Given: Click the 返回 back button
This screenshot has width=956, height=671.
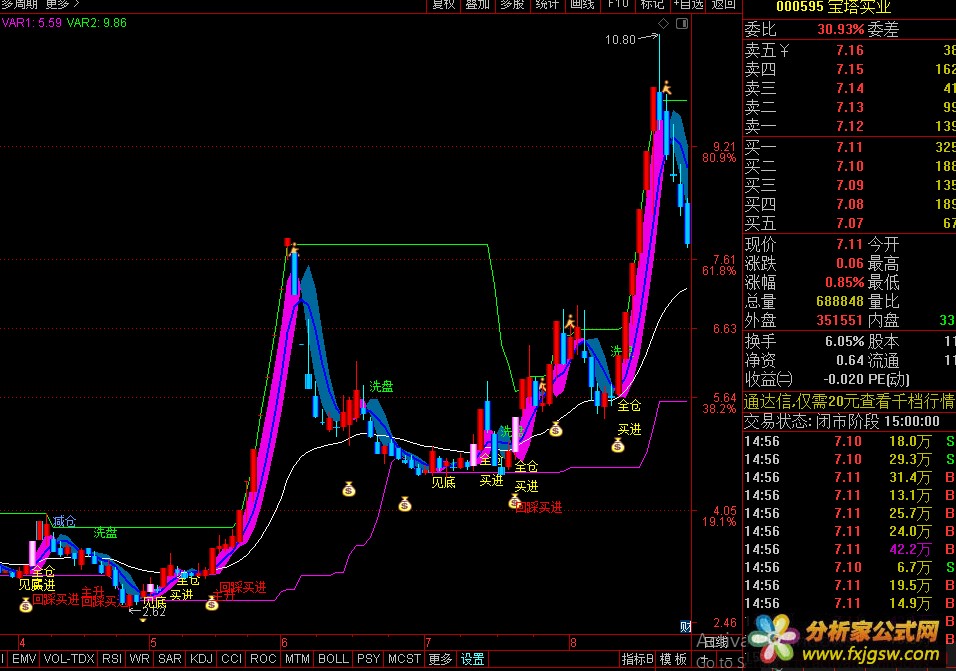Looking at the screenshot, I should [724, 5].
